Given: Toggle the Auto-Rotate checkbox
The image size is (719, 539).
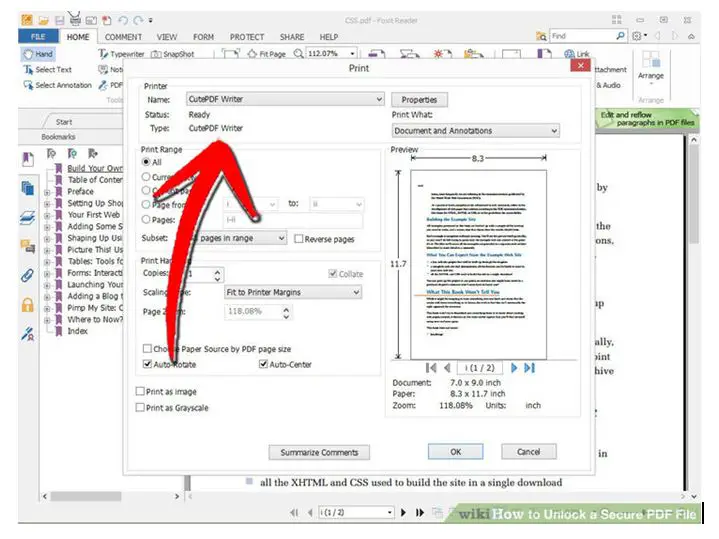Looking at the screenshot, I should click(x=147, y=365).
